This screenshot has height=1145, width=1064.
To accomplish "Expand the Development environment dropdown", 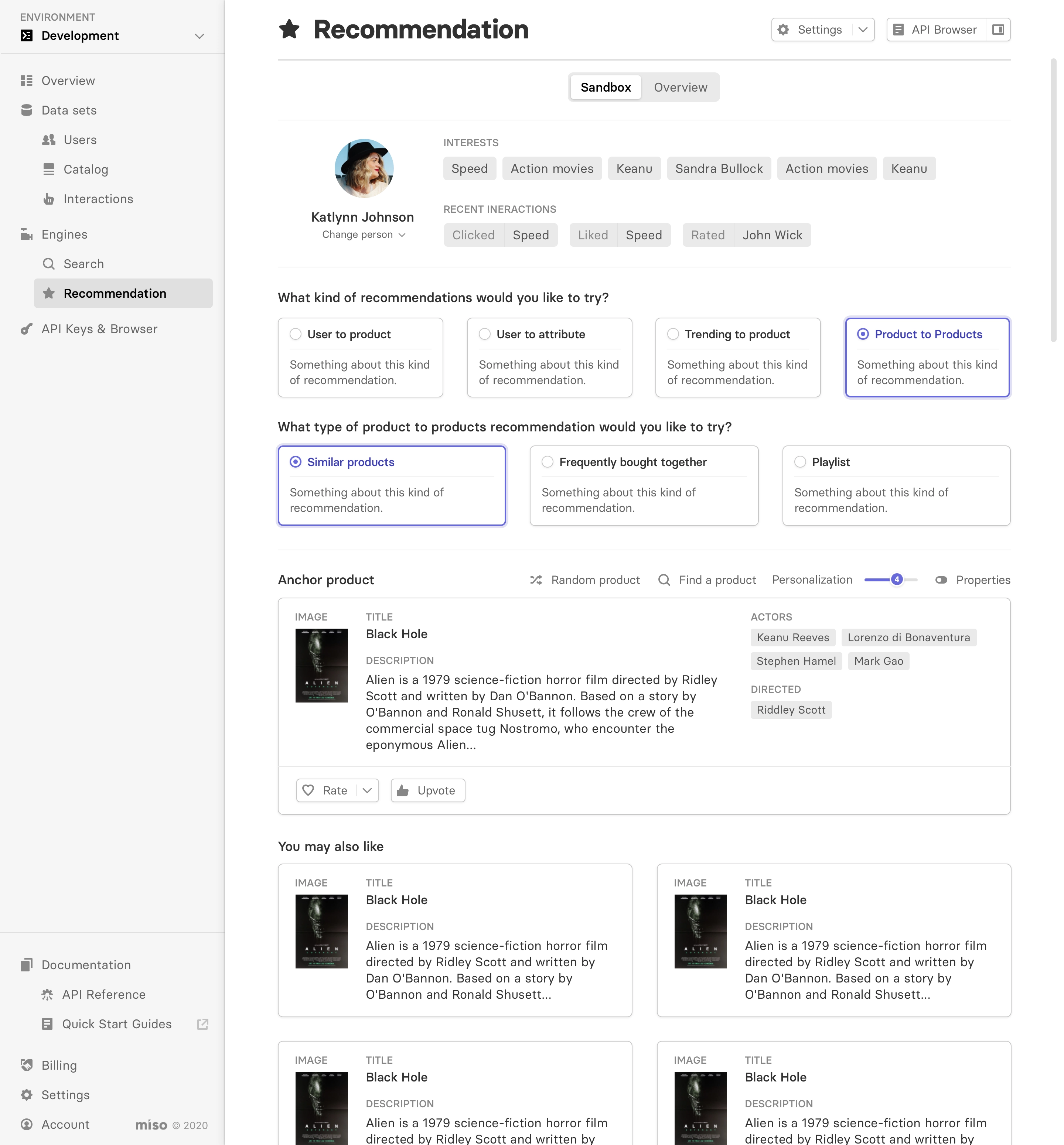I will [199, 36].
